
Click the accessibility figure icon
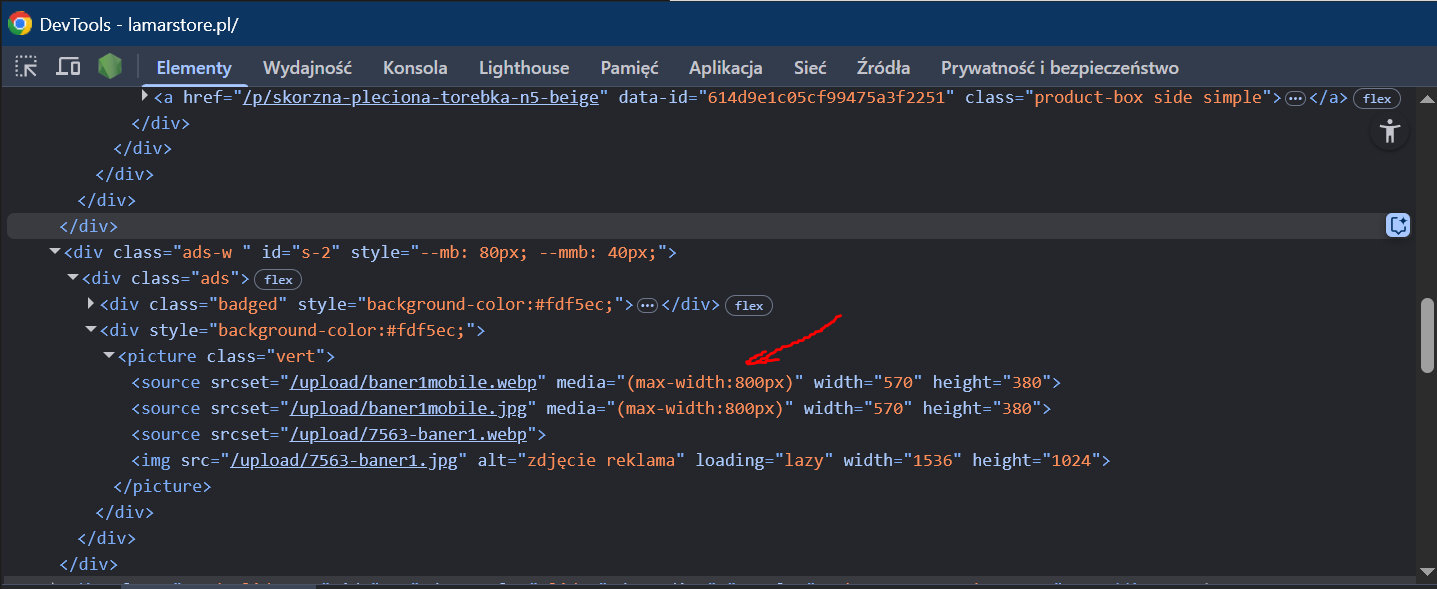pyautogui.click(x=1389, y=131)
